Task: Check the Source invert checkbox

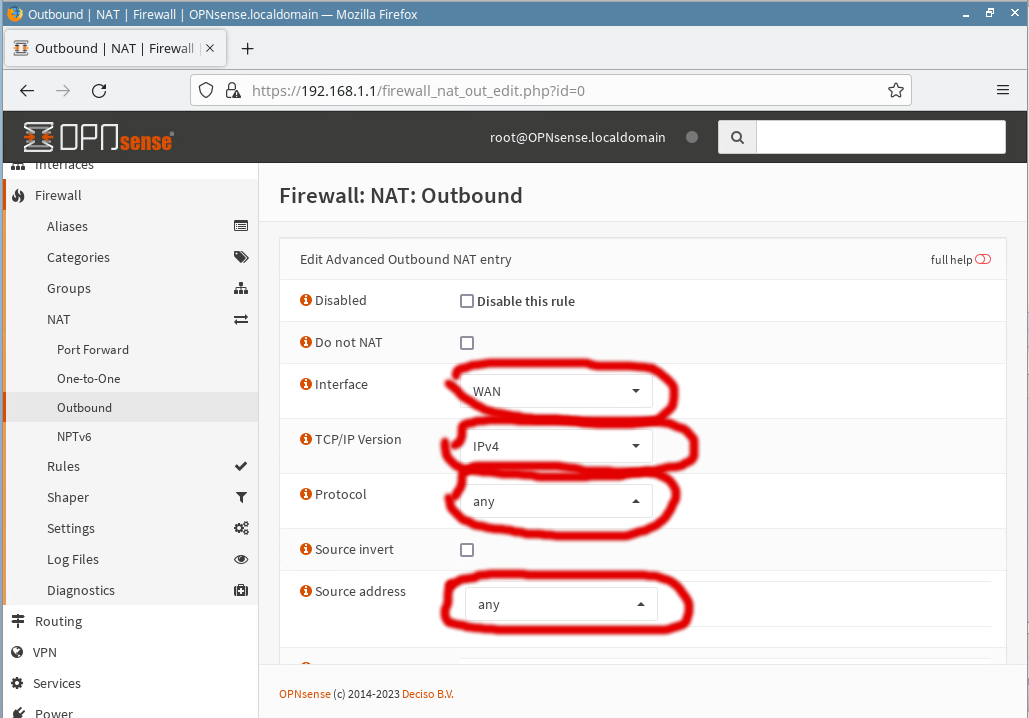Action: 467,550
